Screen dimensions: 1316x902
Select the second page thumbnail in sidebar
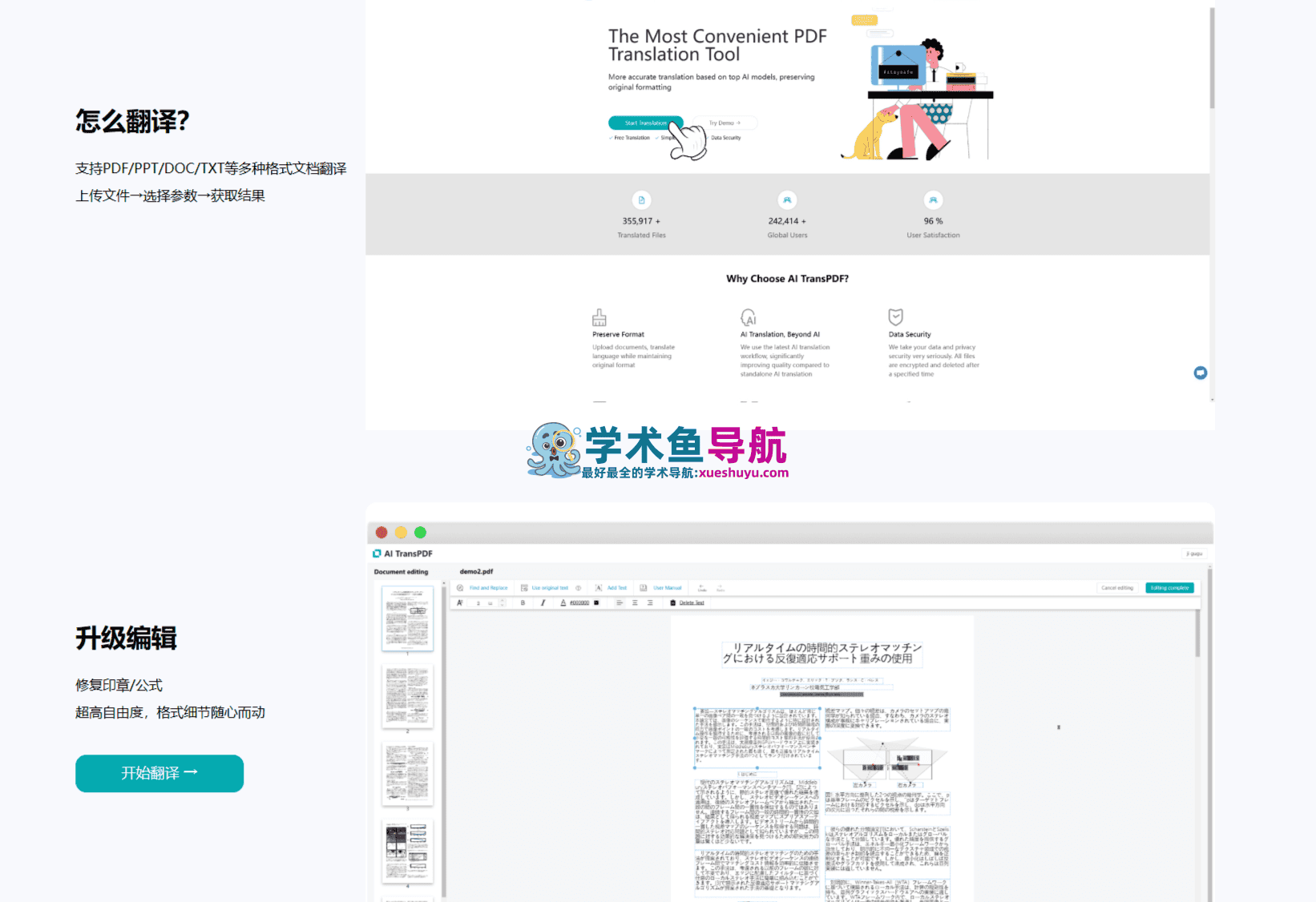pos(407,695)
